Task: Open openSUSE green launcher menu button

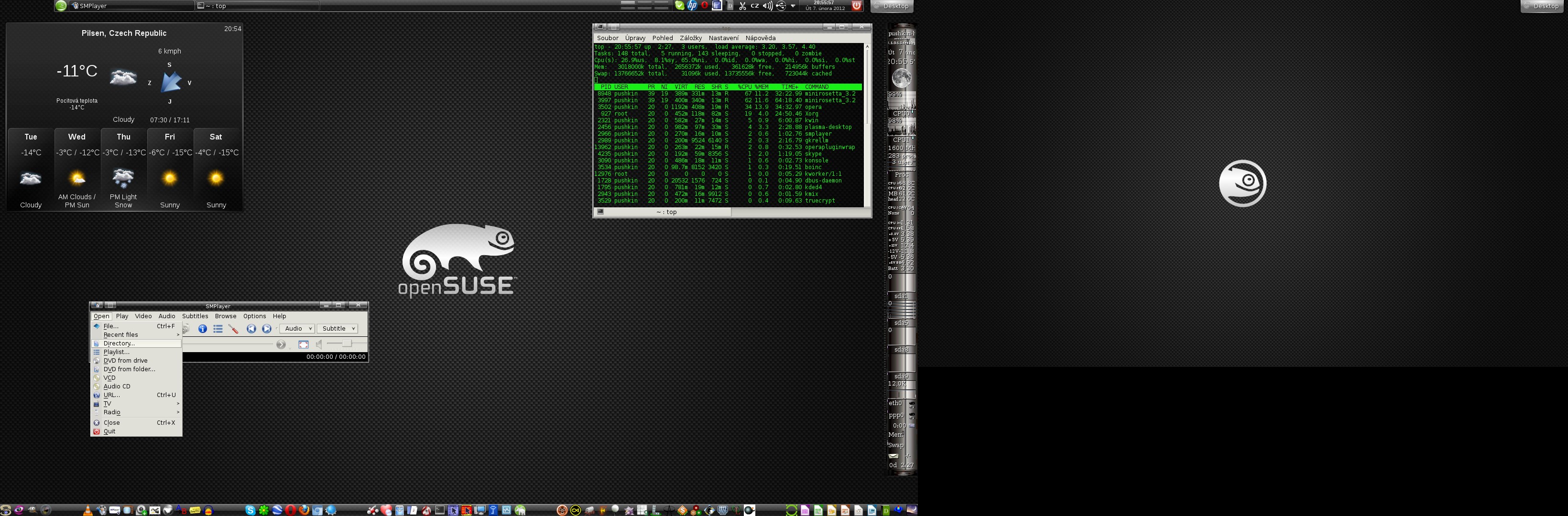Action: (x=61, y=6)
